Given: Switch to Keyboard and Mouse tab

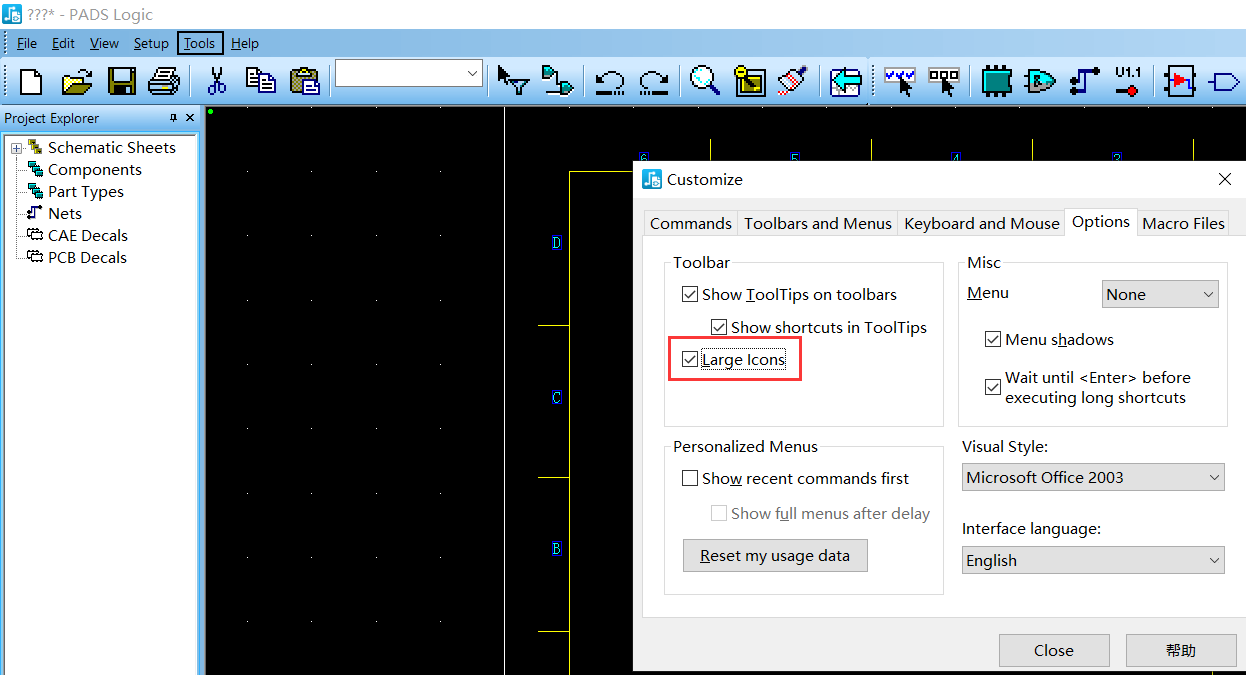Looking at the screenshot, I should 982,223.
